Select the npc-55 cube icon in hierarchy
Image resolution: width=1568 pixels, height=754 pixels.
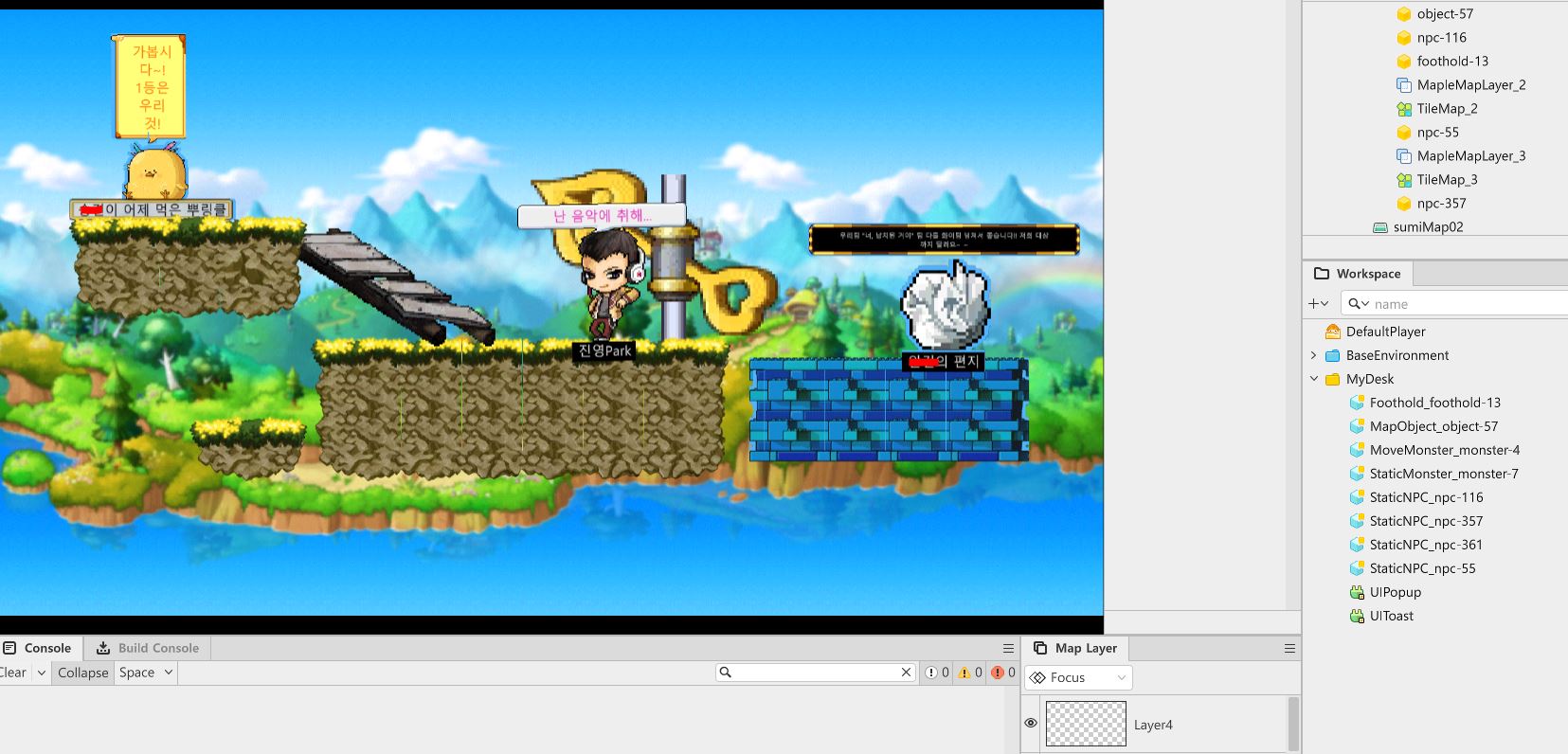tap(1404, 133)
